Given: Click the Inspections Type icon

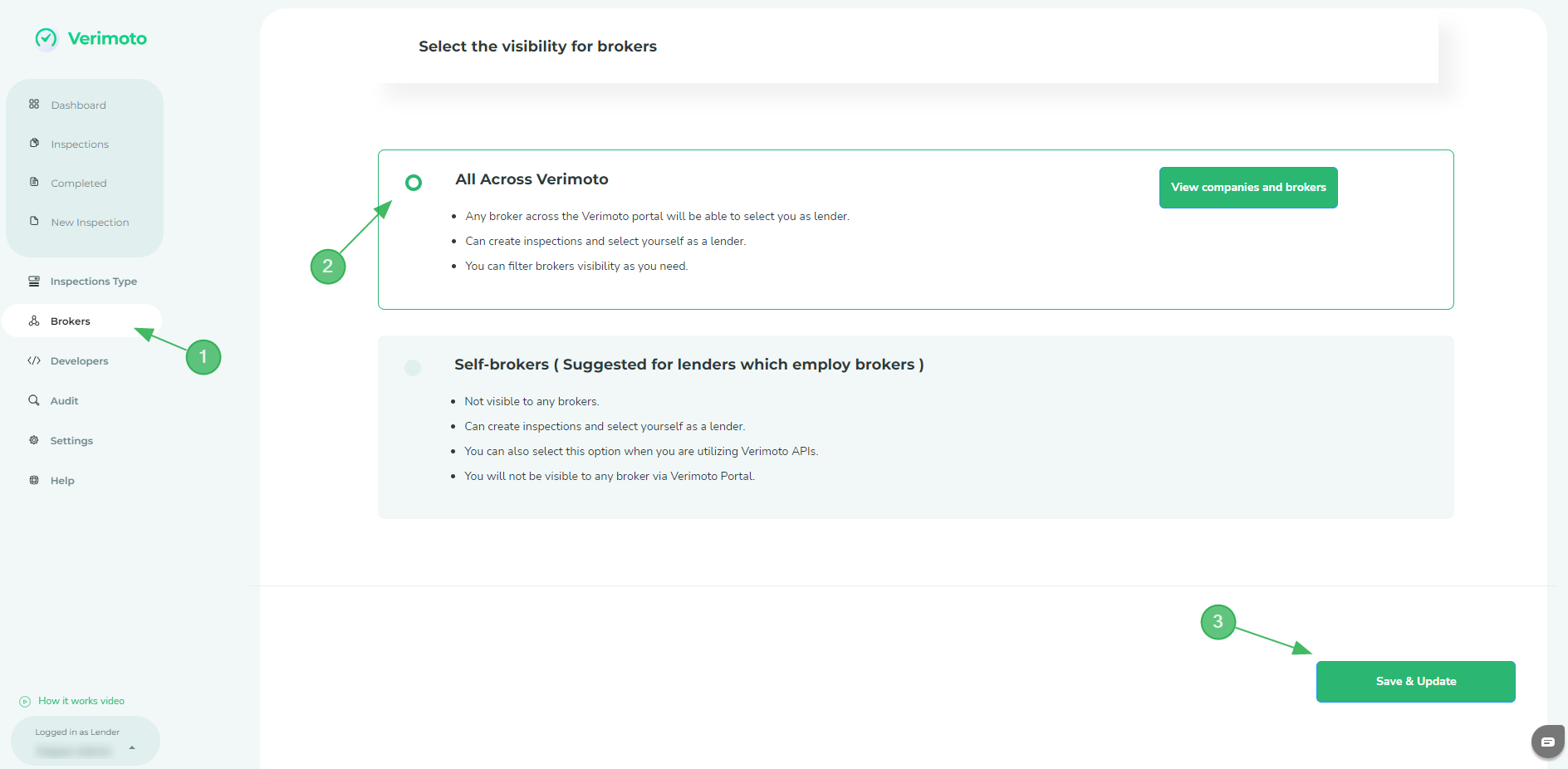Looking at the screenshot, I should point(34,281).
